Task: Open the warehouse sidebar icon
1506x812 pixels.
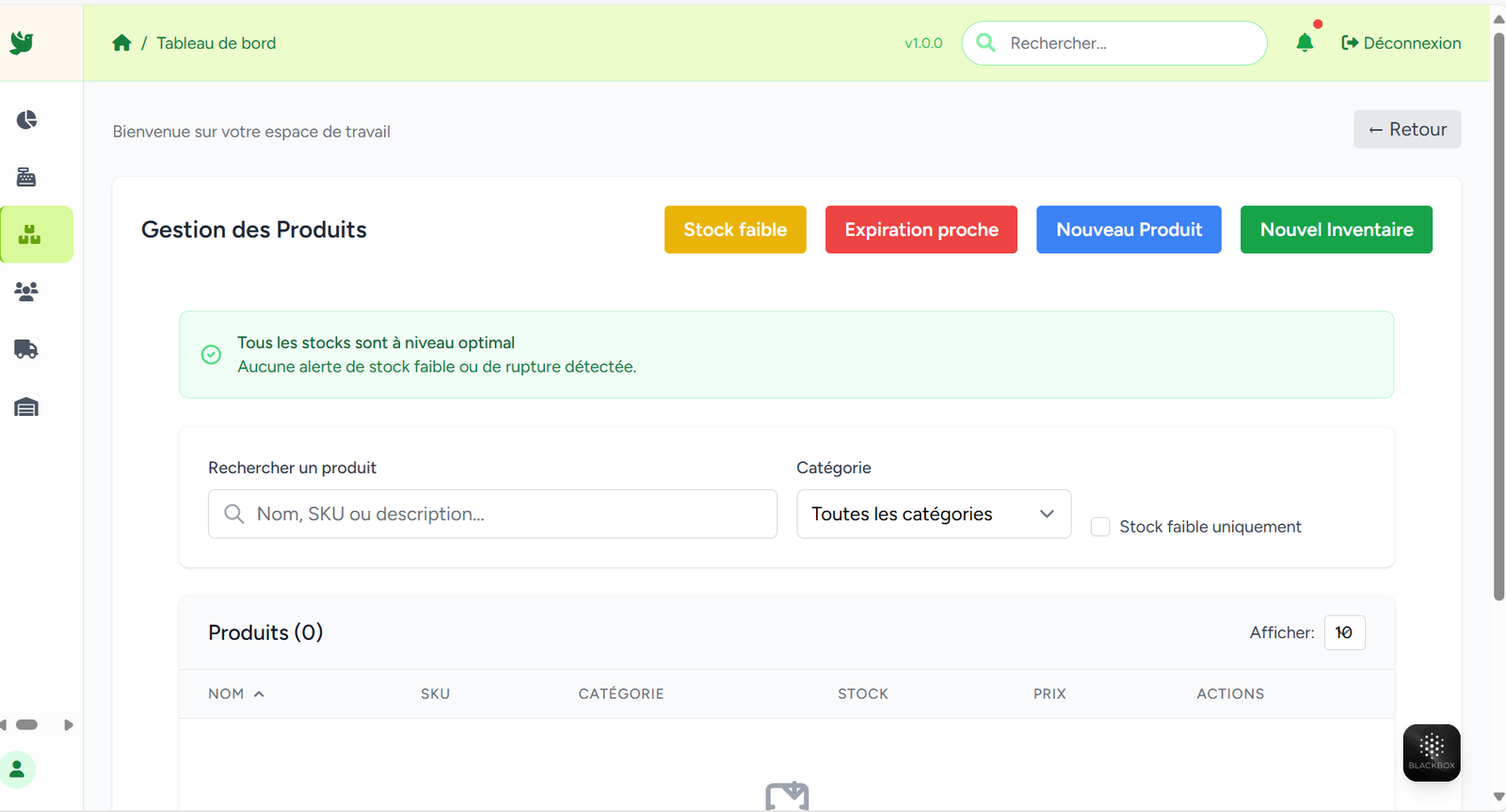Action: (x=26, y=407)
